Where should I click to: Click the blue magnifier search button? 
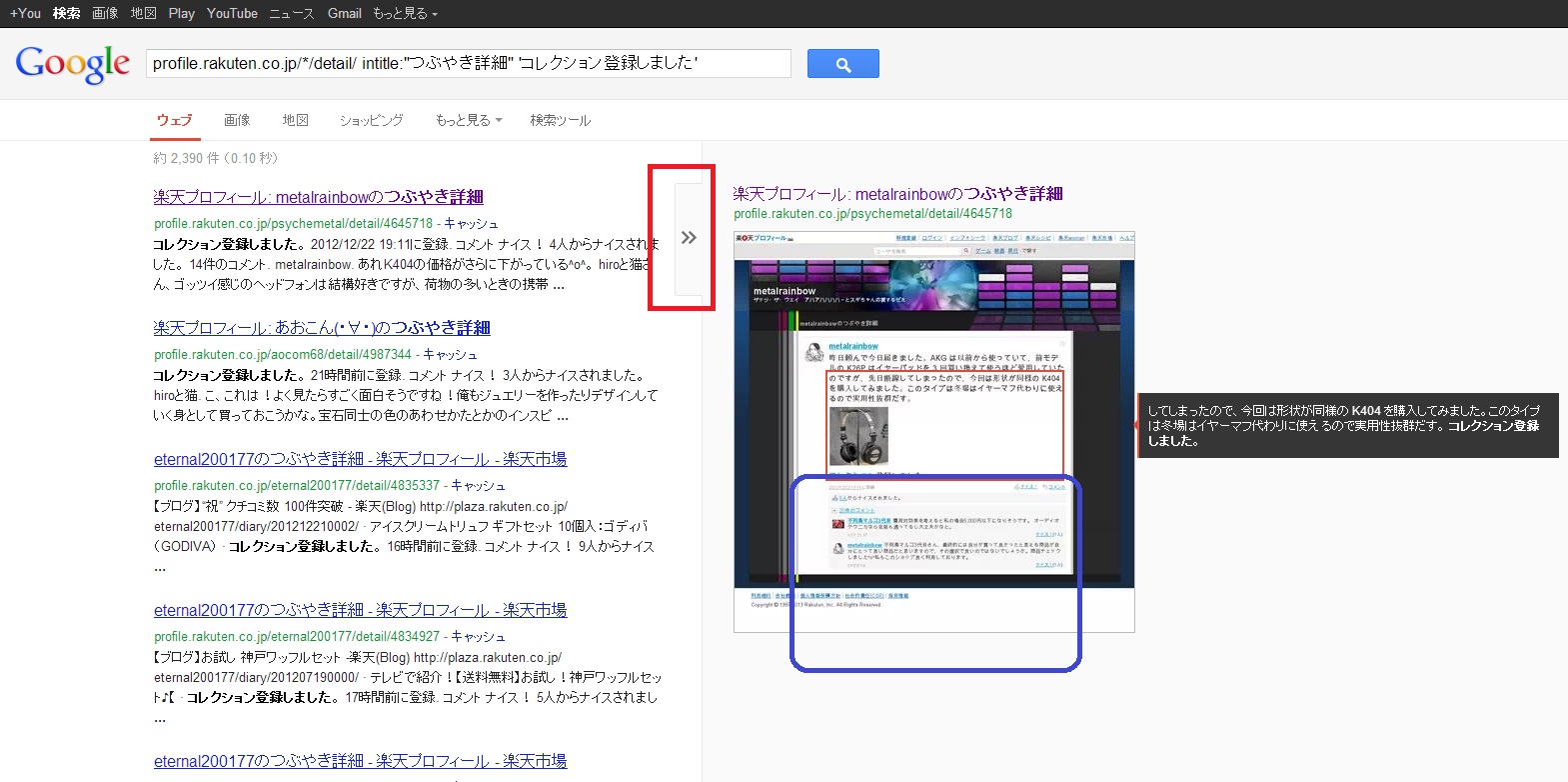[842, 64]
